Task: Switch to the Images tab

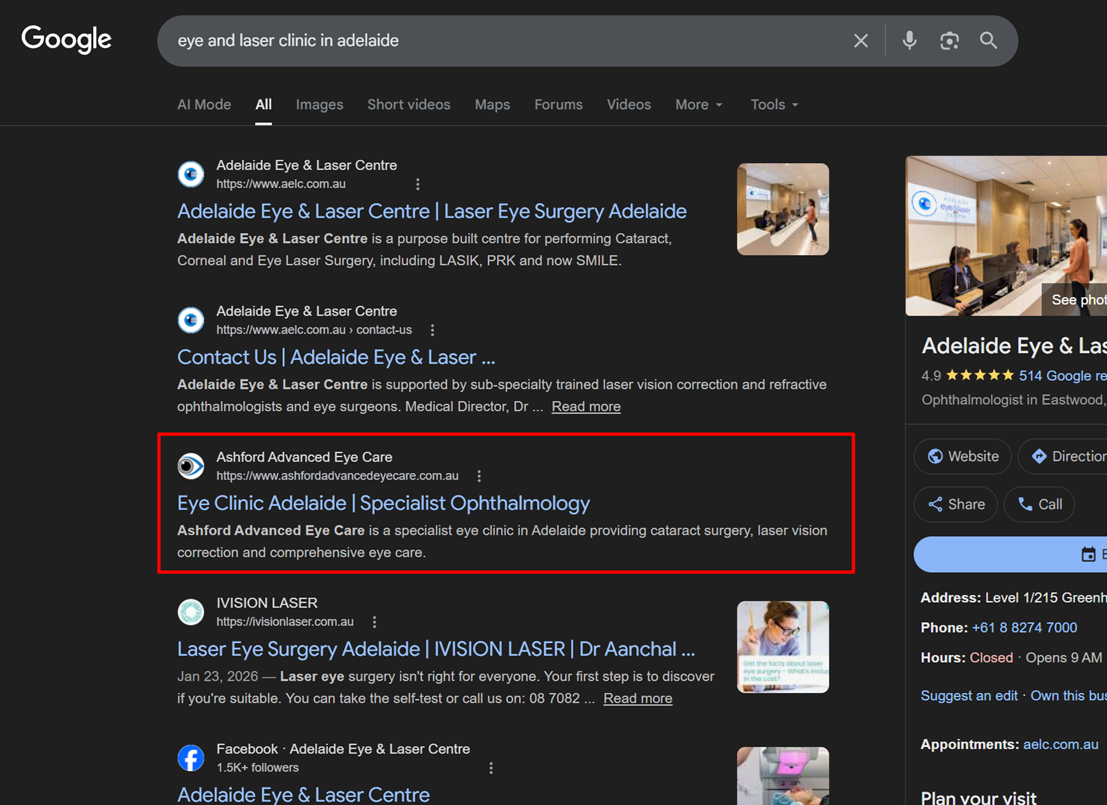Action: pyautogui.click(x=319, y=105)
